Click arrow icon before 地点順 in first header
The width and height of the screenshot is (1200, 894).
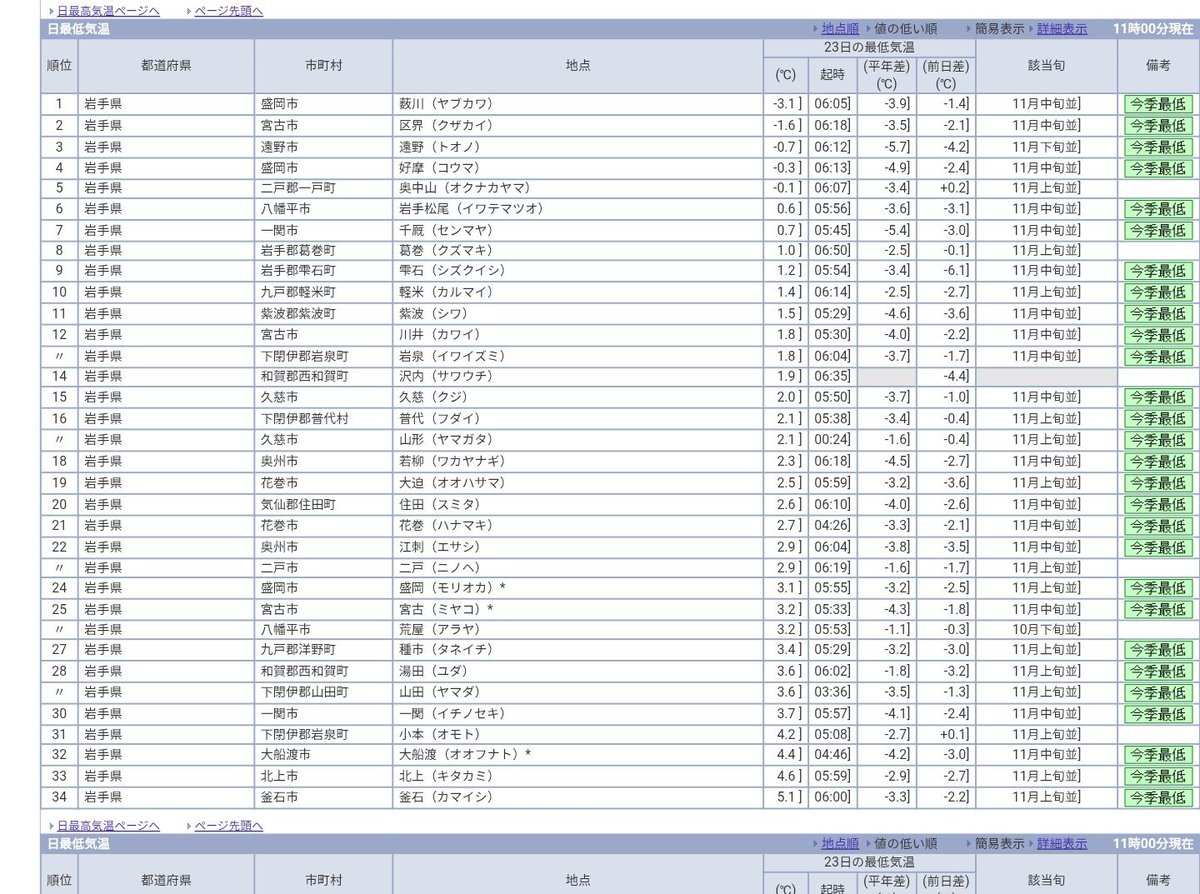815,29
